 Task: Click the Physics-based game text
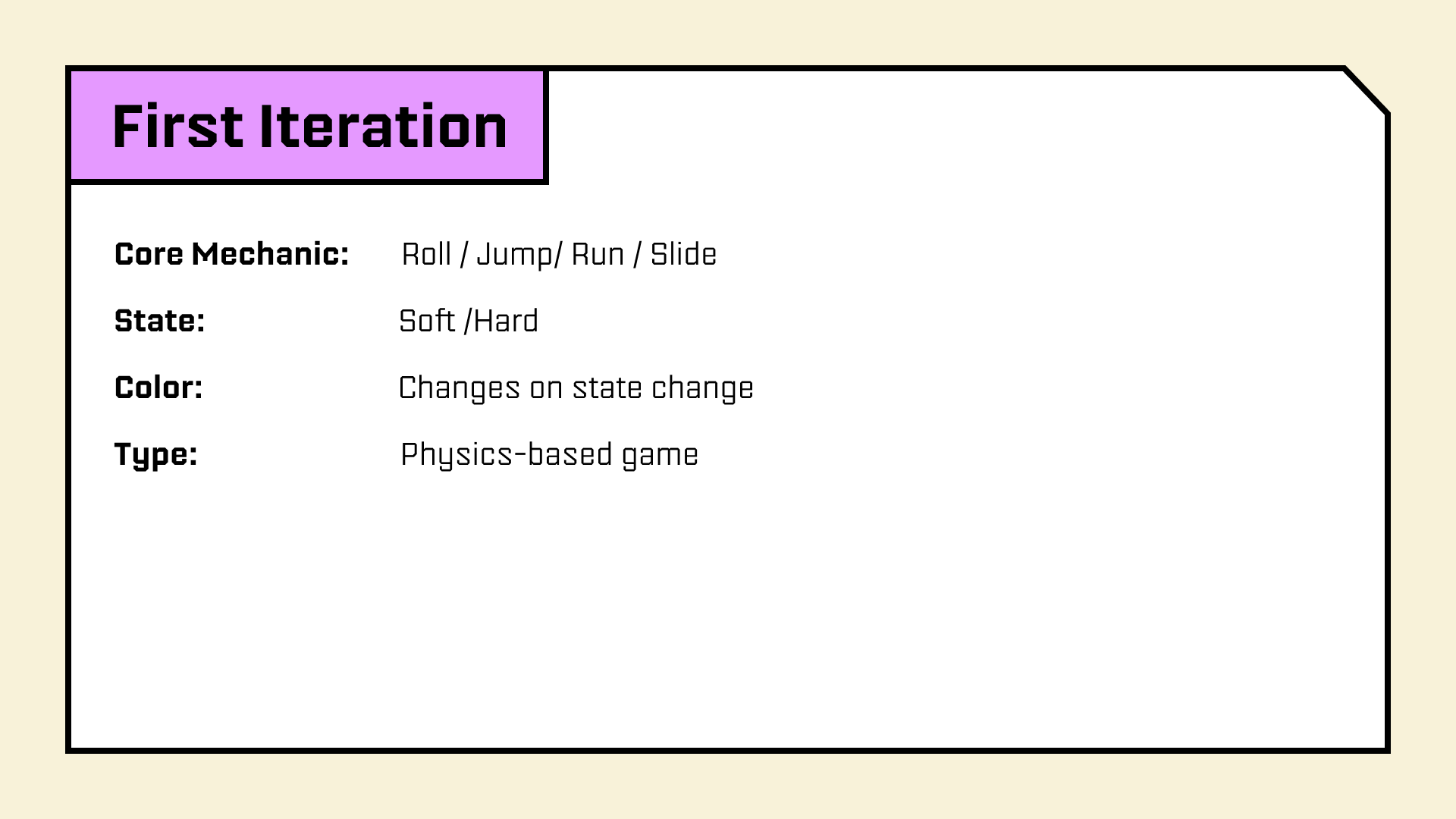point(549,454)
